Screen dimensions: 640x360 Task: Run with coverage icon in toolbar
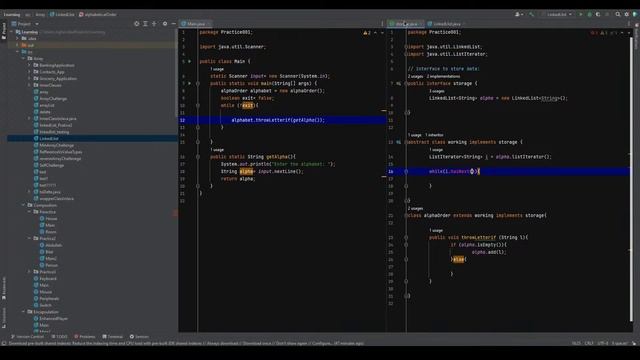[598, 14]
